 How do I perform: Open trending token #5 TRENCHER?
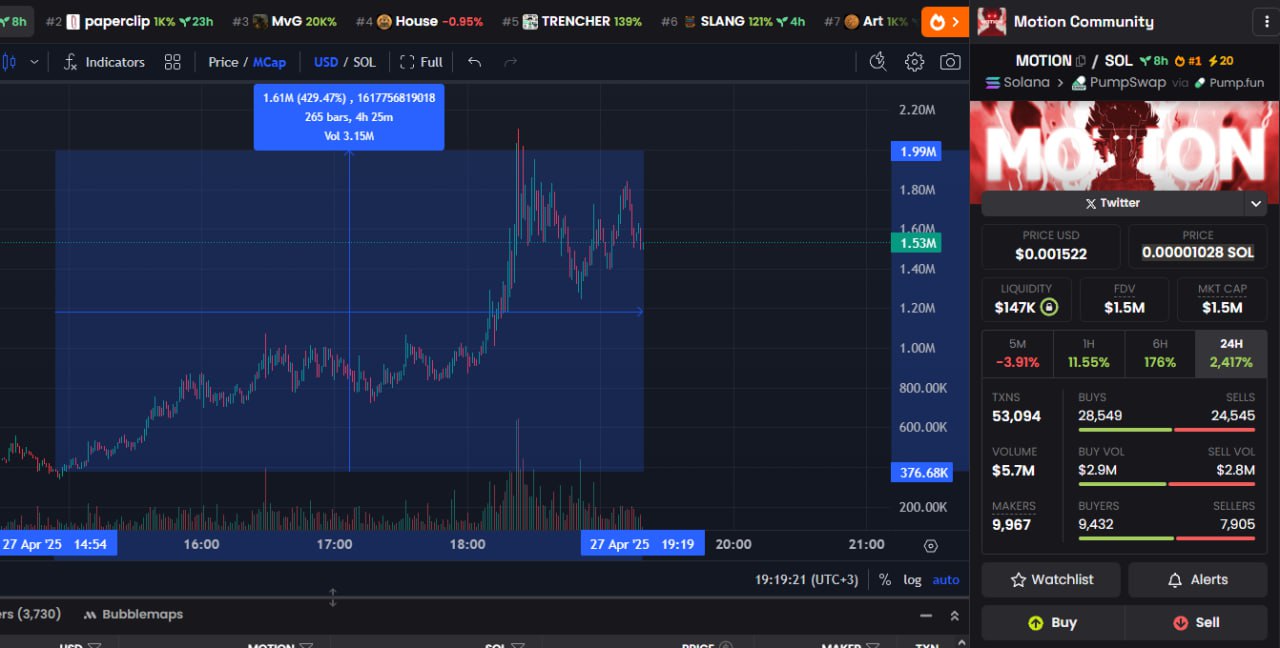pyautogui.click(x=572, y=21)
